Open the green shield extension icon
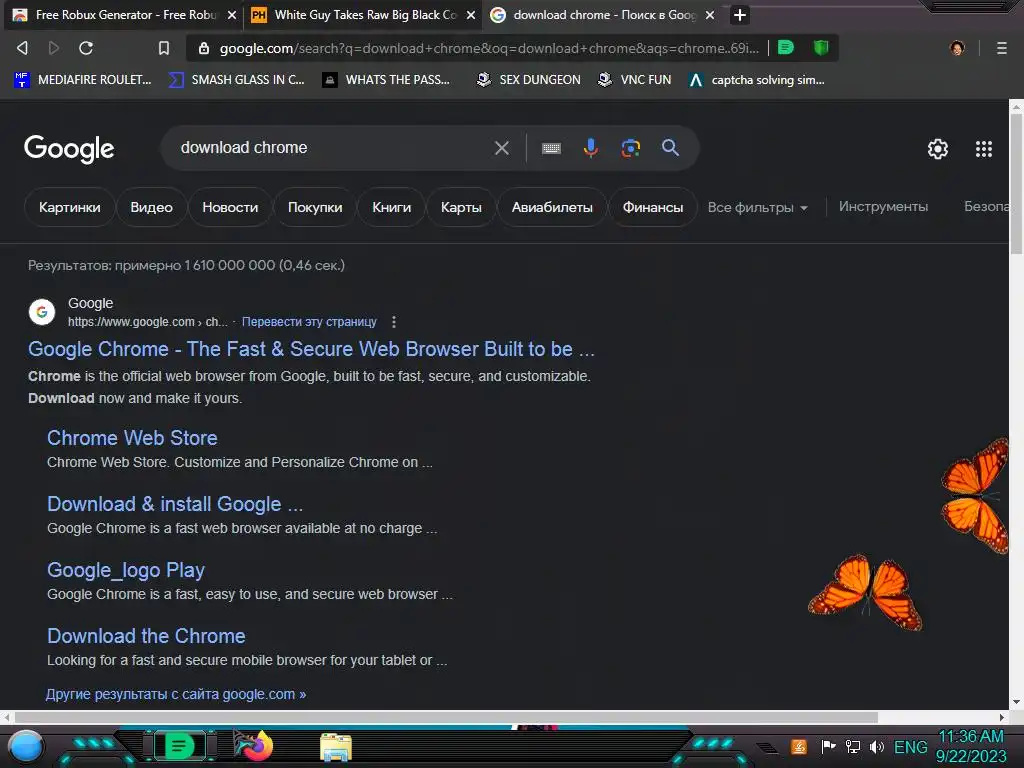This screenshot has height=768, width=1024. 821,48
